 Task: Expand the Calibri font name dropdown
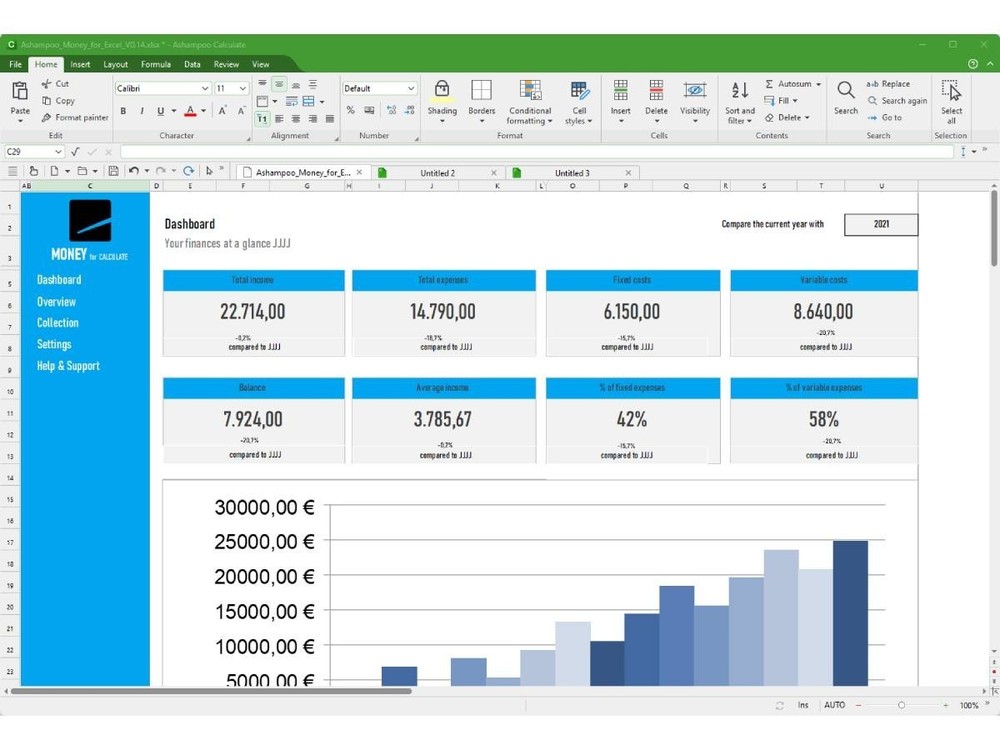tap(205, 88)
